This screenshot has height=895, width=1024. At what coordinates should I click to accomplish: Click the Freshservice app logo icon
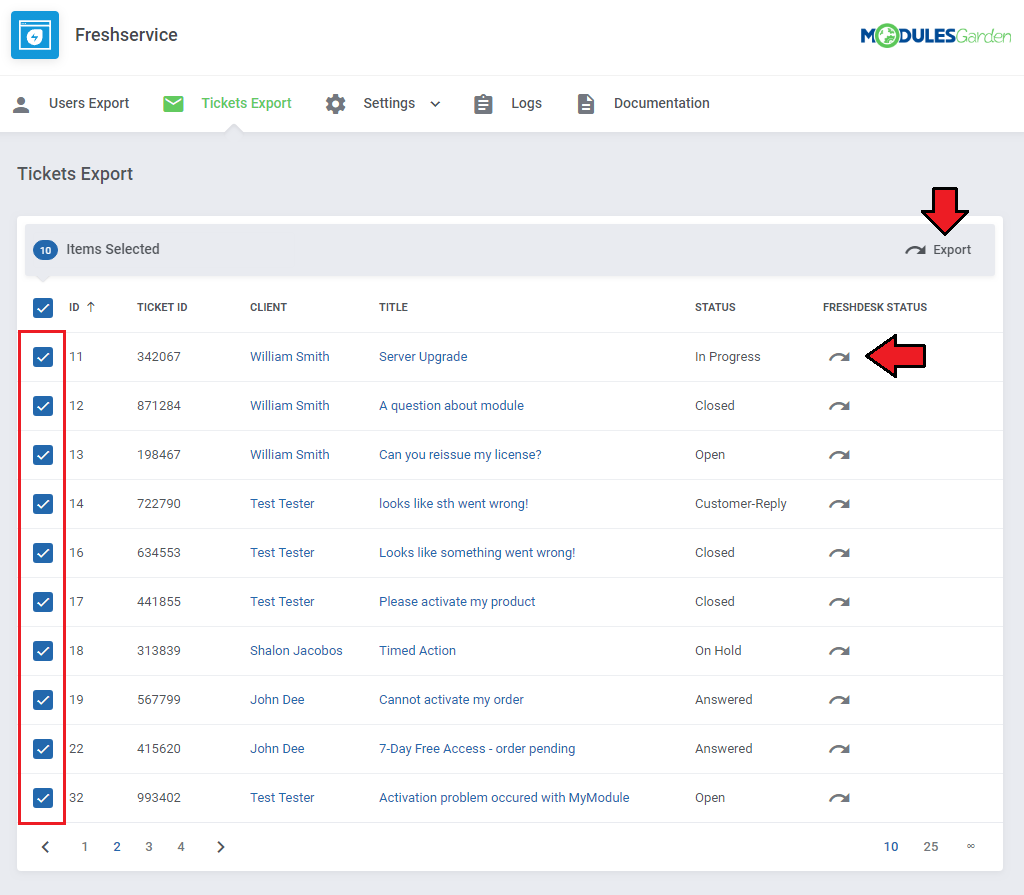click(x=35, y=35)
